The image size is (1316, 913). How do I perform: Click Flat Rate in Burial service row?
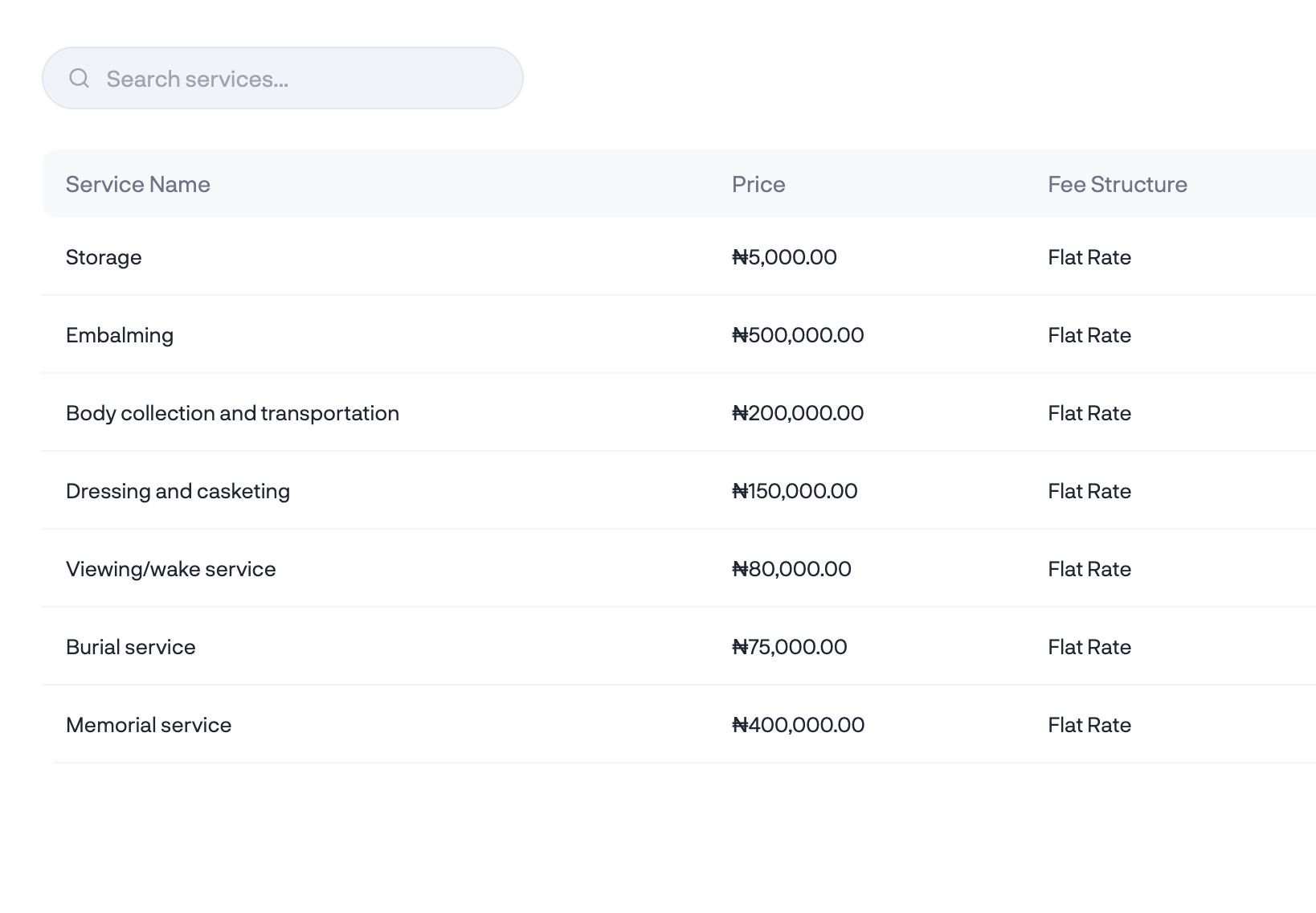pos(1089,647)
